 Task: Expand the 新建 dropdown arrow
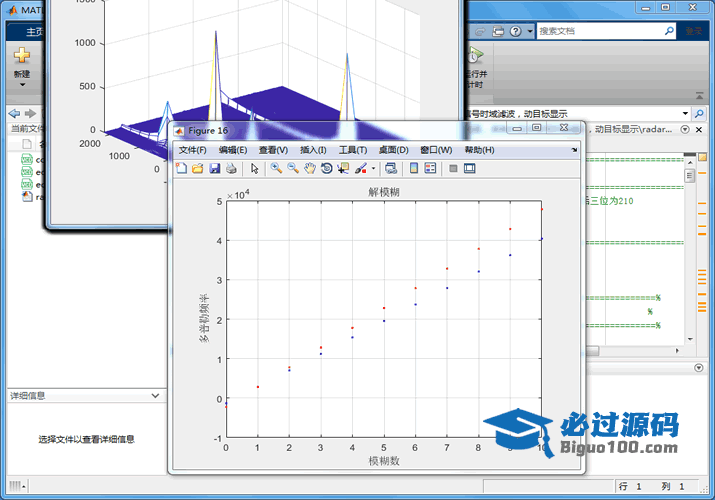tap(22, 85)
